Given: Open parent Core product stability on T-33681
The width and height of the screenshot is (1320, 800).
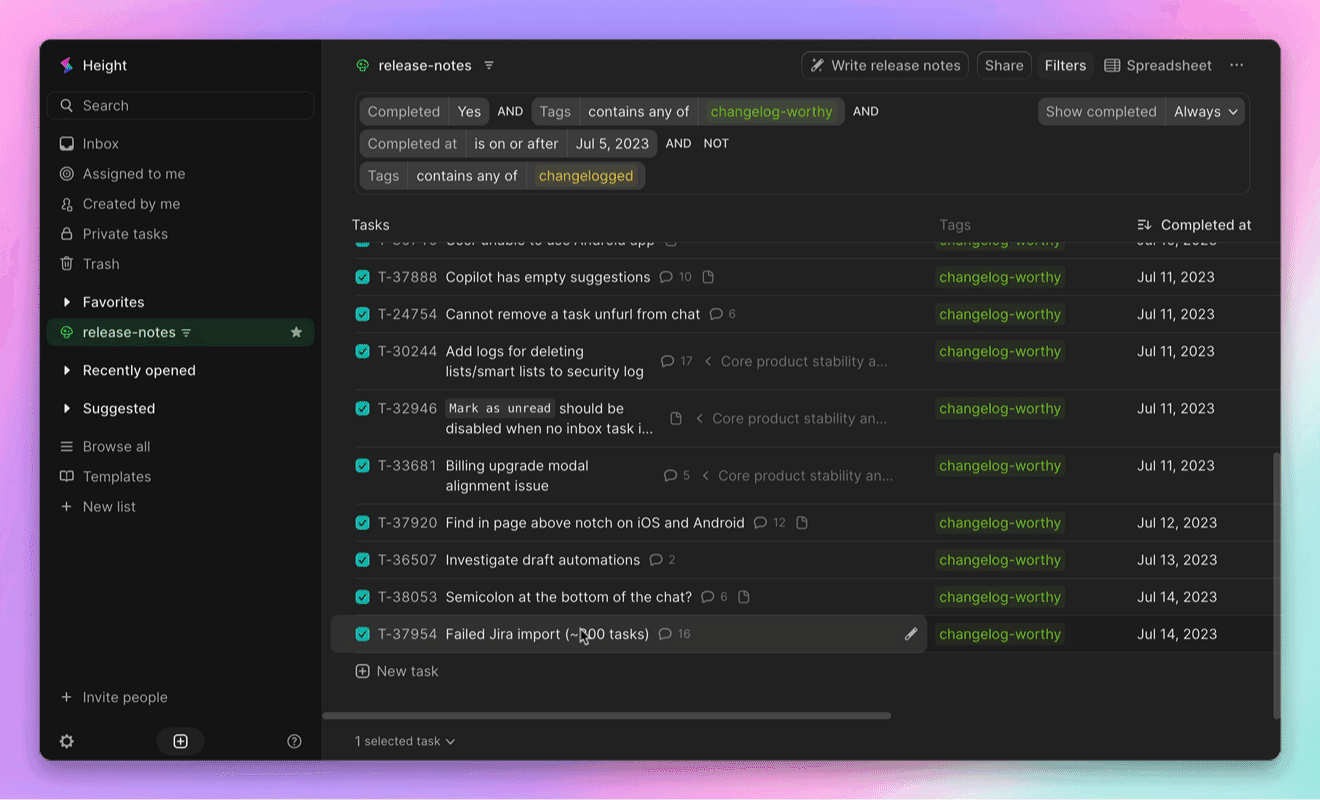Looking at the screenshot, I should [796, 475].
